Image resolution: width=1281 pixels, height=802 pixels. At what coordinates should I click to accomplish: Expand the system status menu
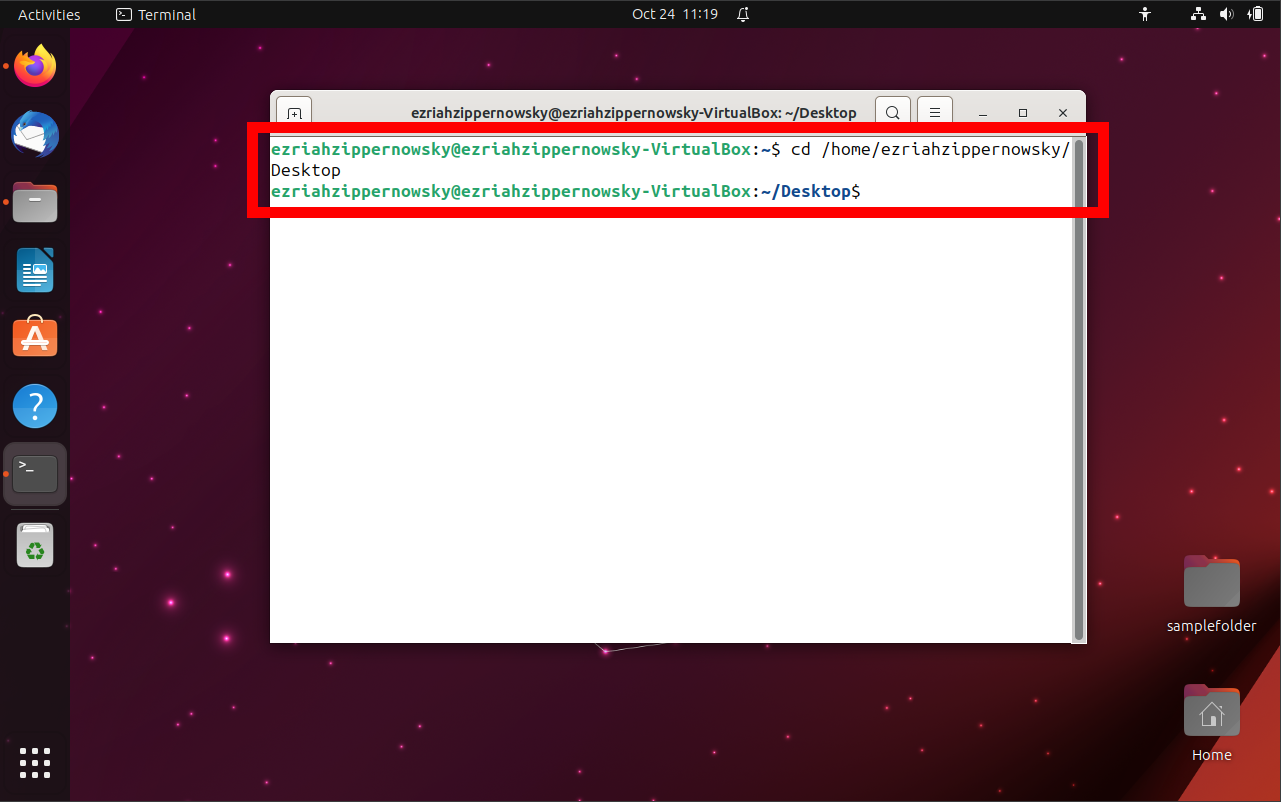pos(1198,14)
